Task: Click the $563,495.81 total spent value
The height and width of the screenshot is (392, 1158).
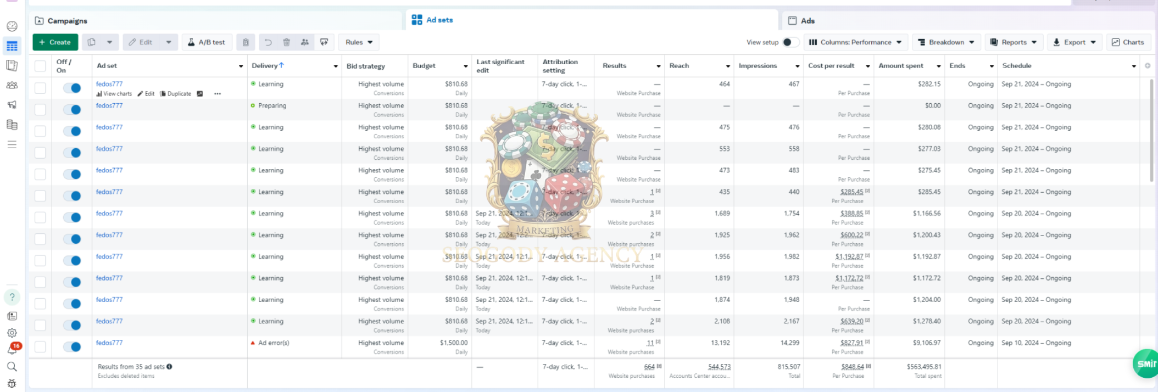Action: (x=924, y=366)
